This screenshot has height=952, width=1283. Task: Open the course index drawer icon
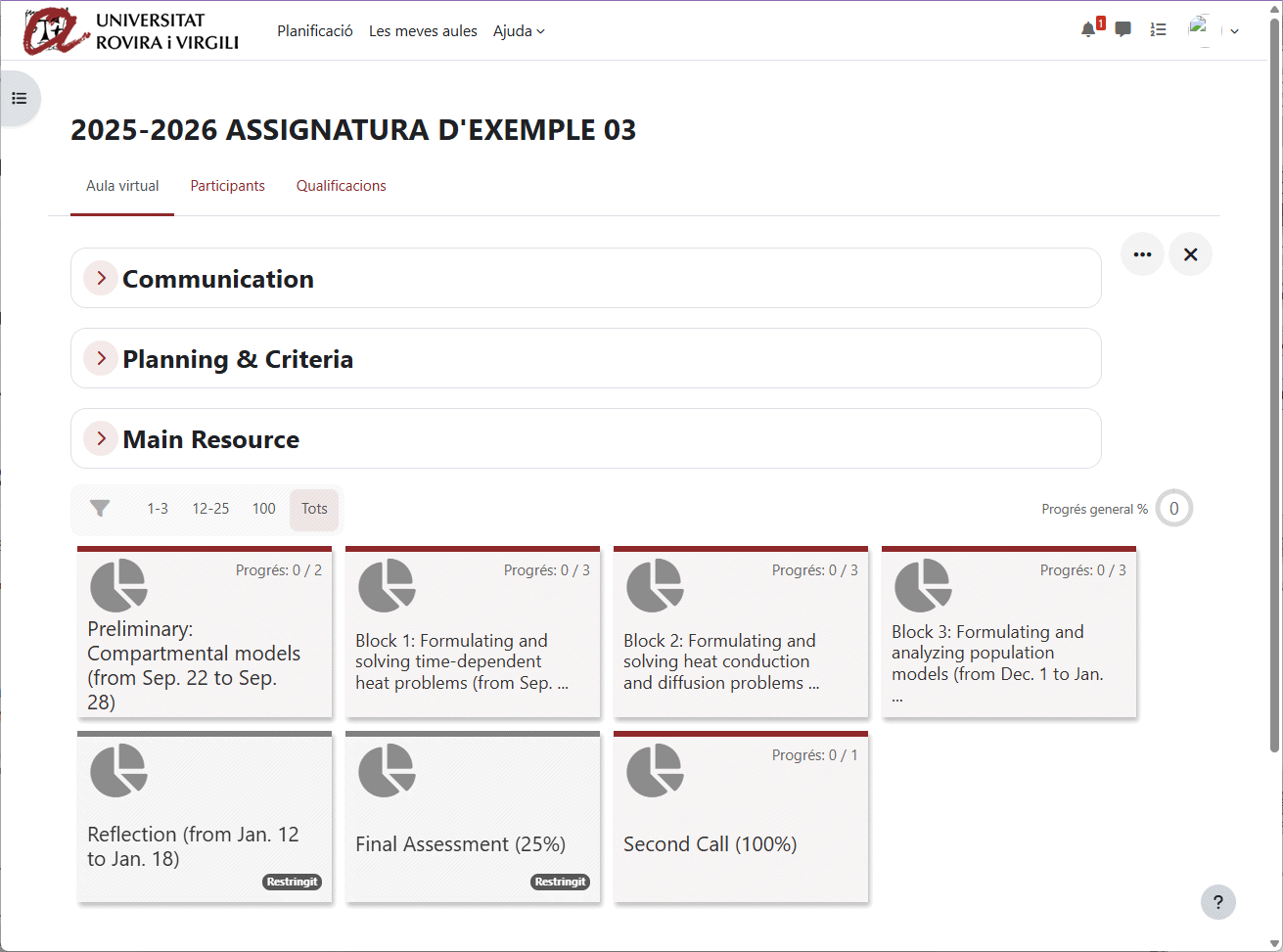coord(20,99)
